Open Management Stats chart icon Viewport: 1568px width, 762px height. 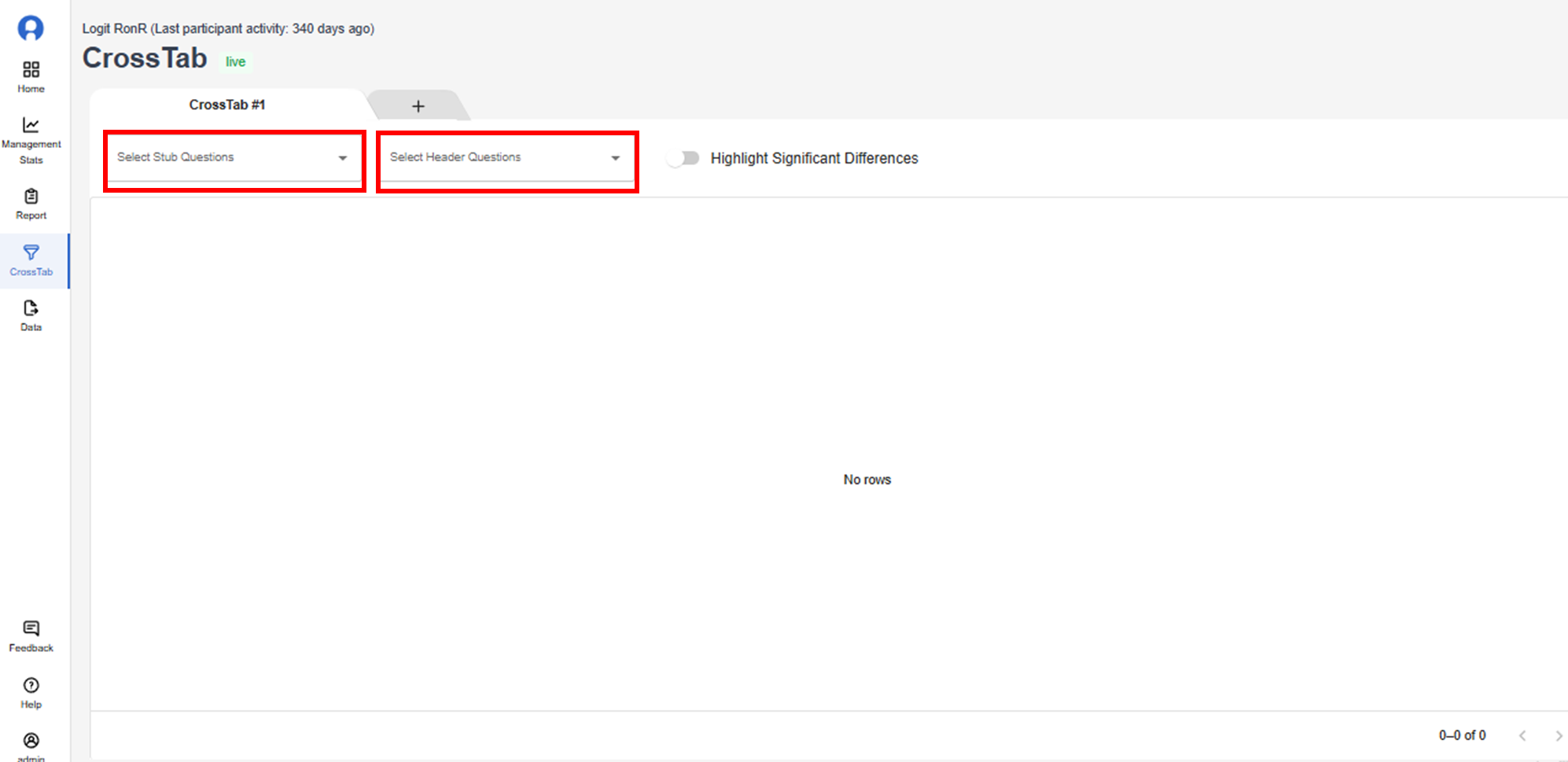pos(31,125)
